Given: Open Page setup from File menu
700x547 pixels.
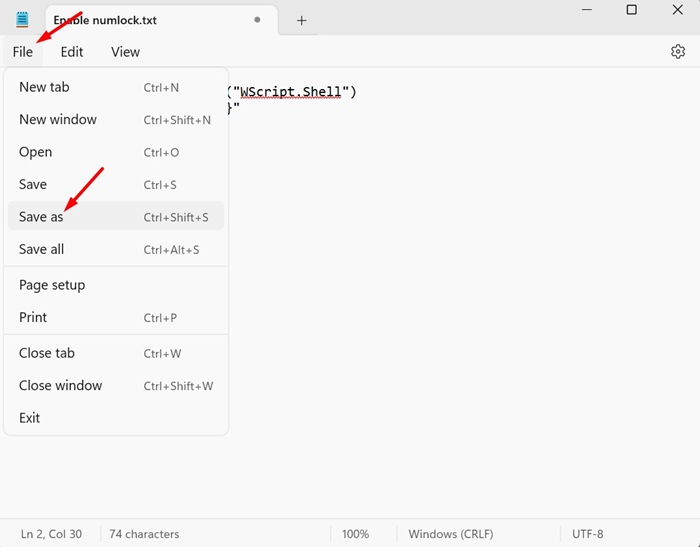Looking at the screenshot, I should [116, 285].
